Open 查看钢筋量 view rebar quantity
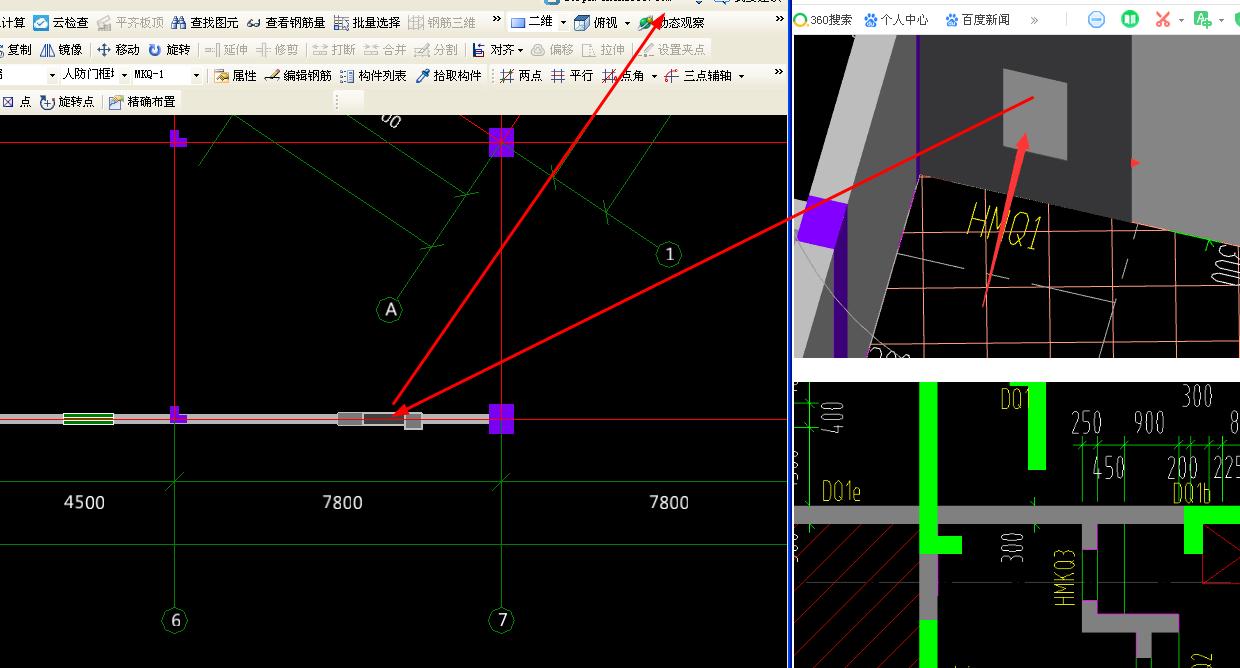This screenshot has height=668, width=1240. (286, 22)
